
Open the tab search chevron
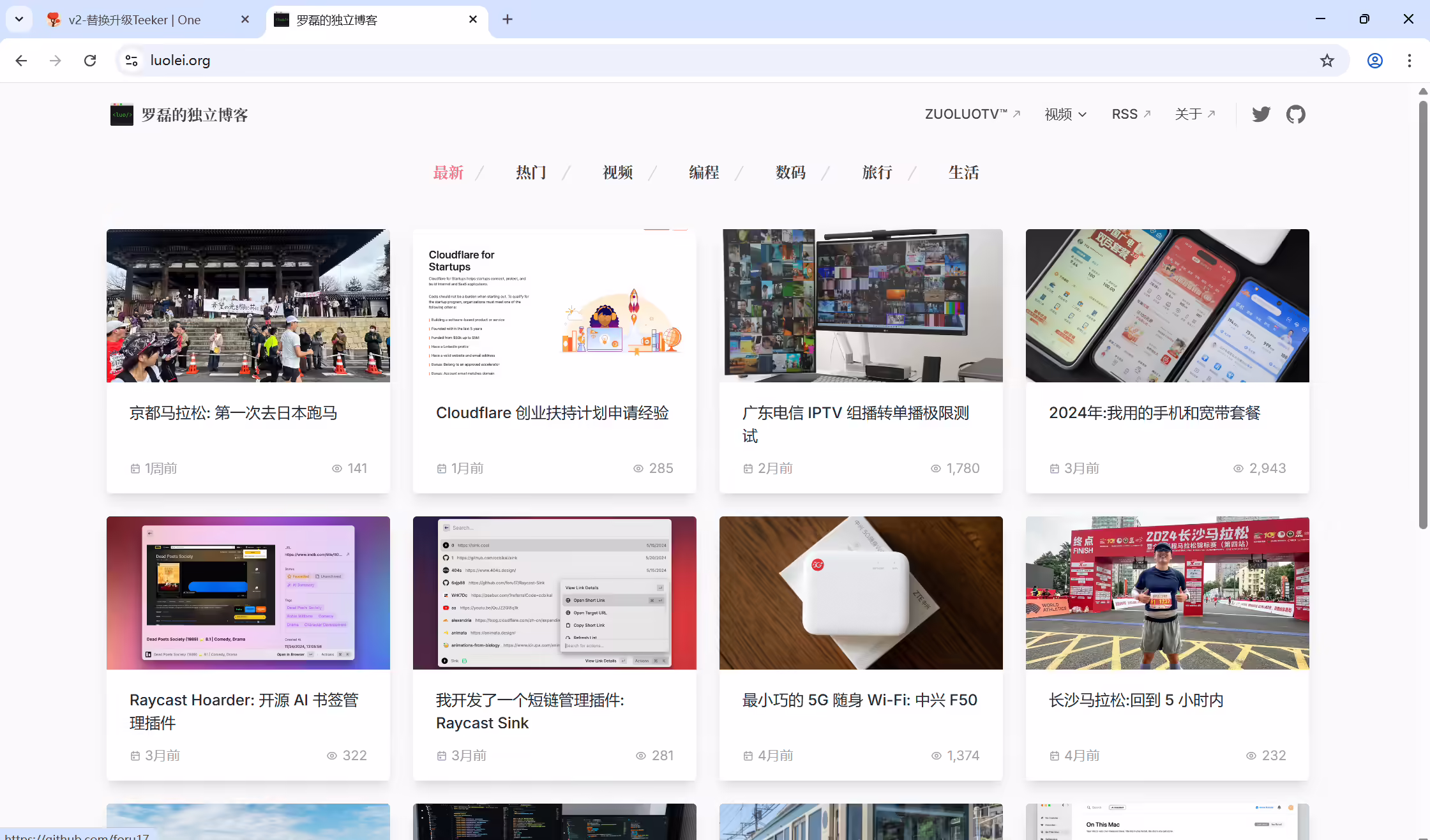click(19, 19)
